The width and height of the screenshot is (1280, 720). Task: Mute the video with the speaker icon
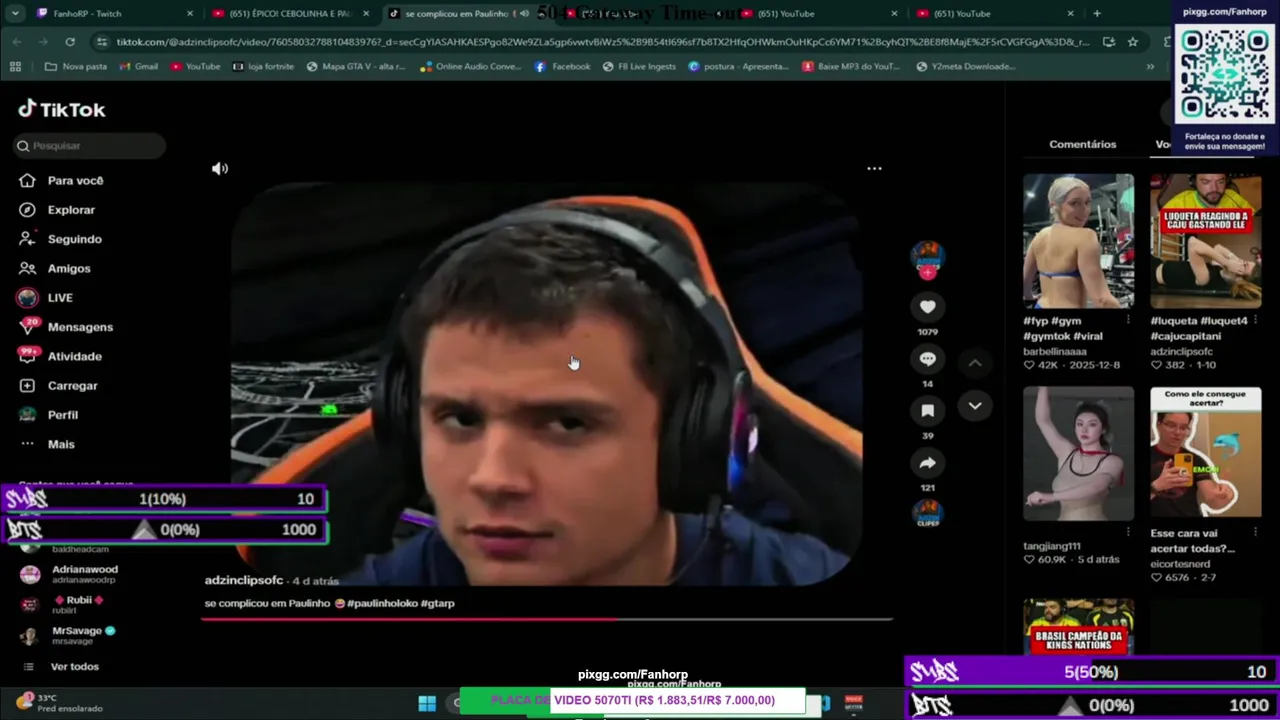point(220,169)
